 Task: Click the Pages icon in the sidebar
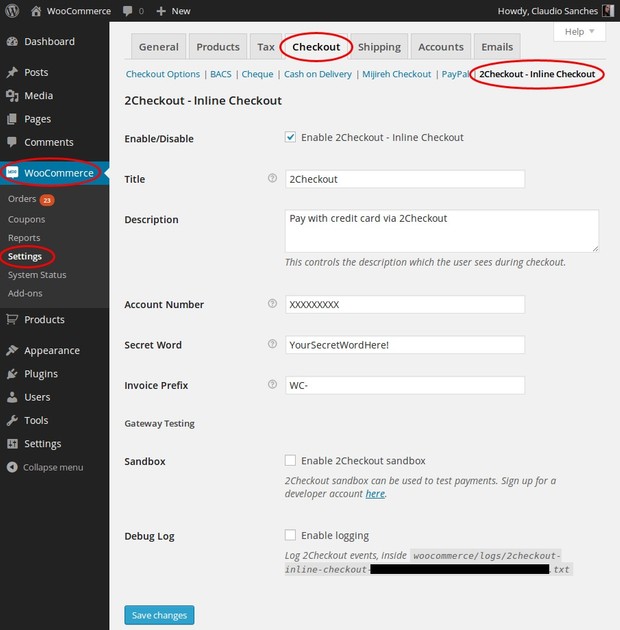12,119
